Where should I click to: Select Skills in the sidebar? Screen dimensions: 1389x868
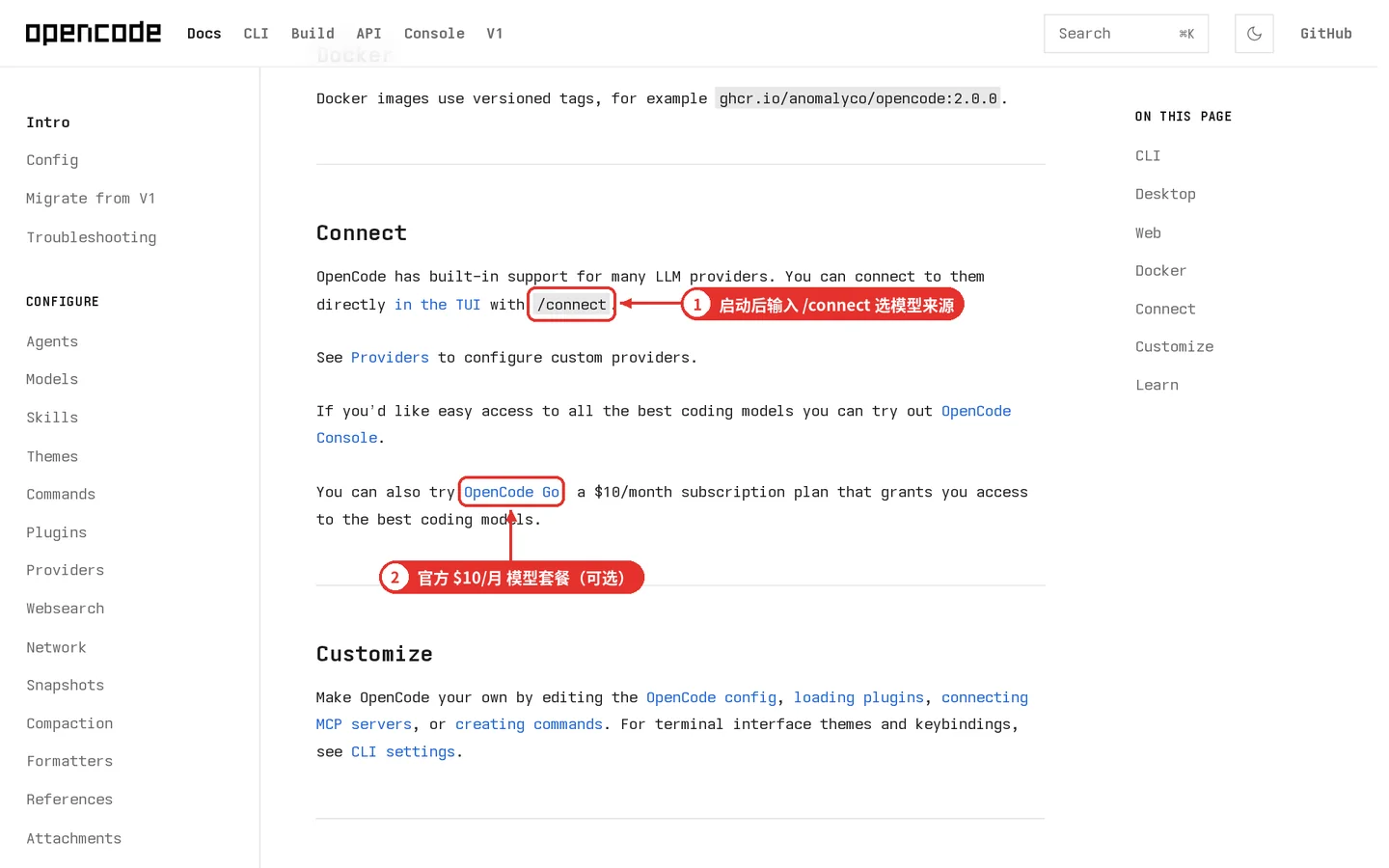click(x=52, y=418)
